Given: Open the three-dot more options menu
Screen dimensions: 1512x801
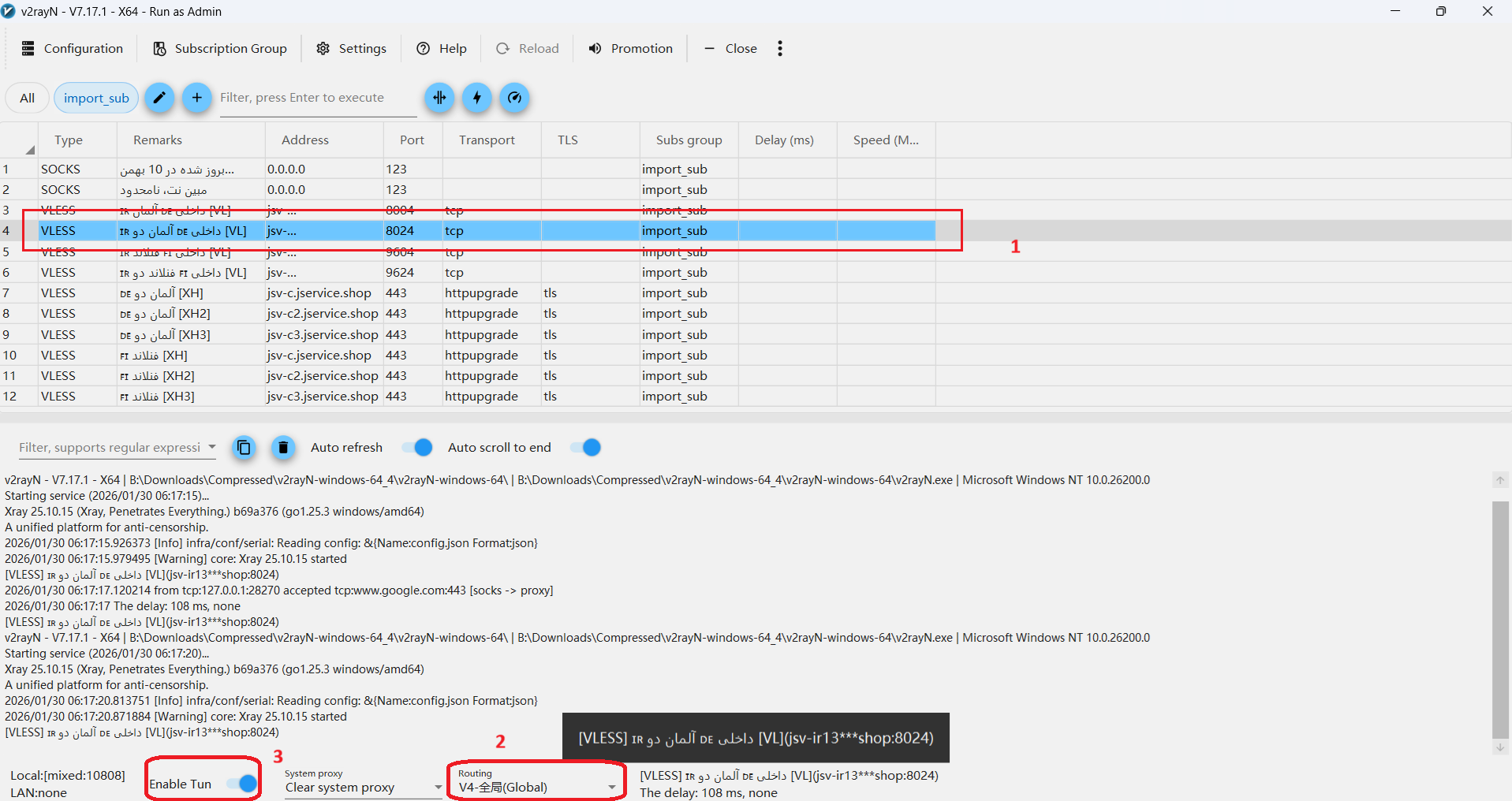Looking at the screenshot, I should coord(780,49).
